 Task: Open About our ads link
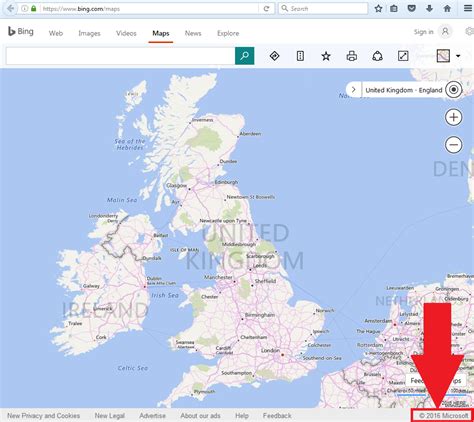coord(200,416)
